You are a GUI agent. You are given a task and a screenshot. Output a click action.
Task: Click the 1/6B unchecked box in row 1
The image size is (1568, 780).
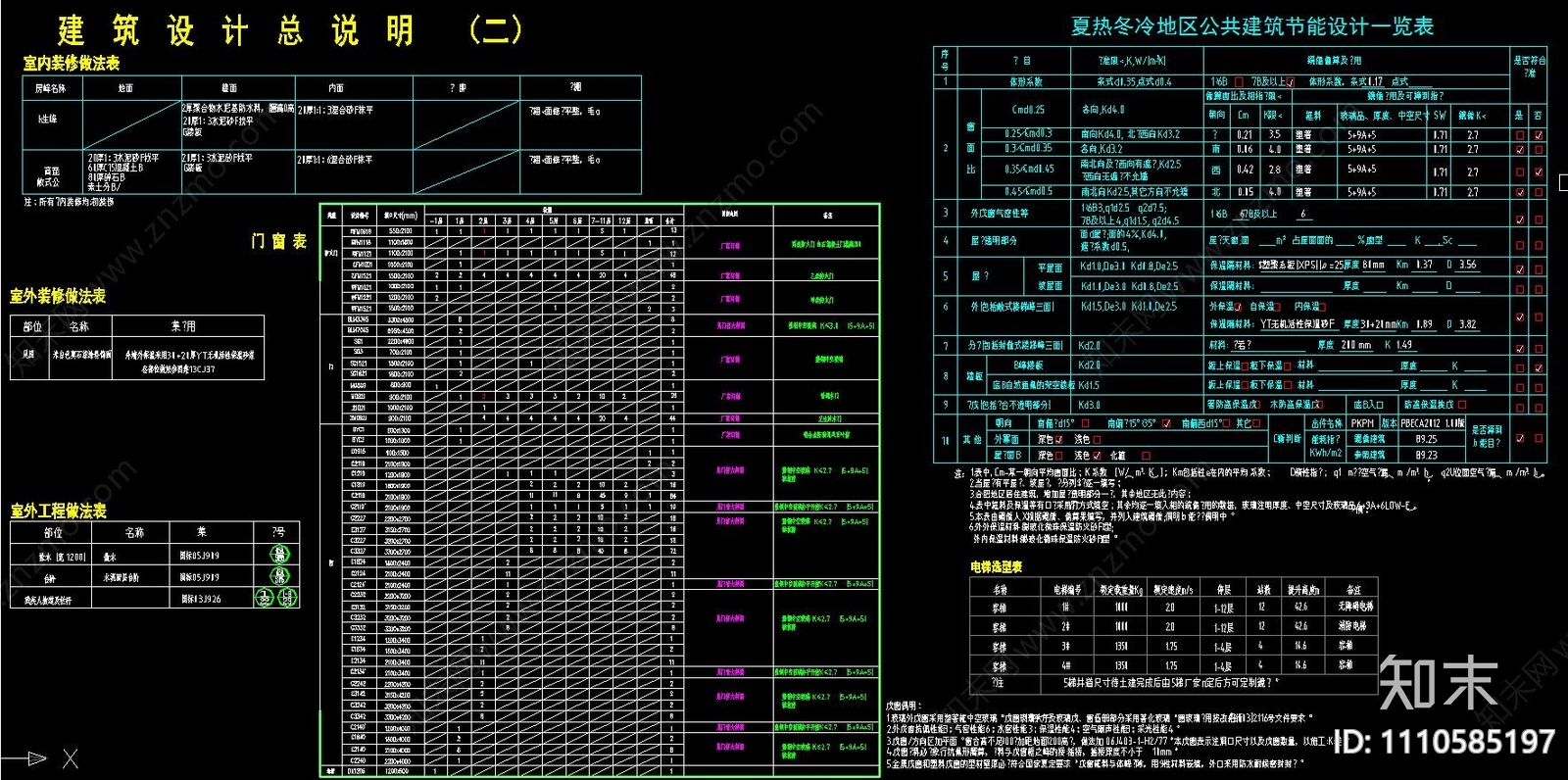pyautogui.click(x=1239, y=82)
